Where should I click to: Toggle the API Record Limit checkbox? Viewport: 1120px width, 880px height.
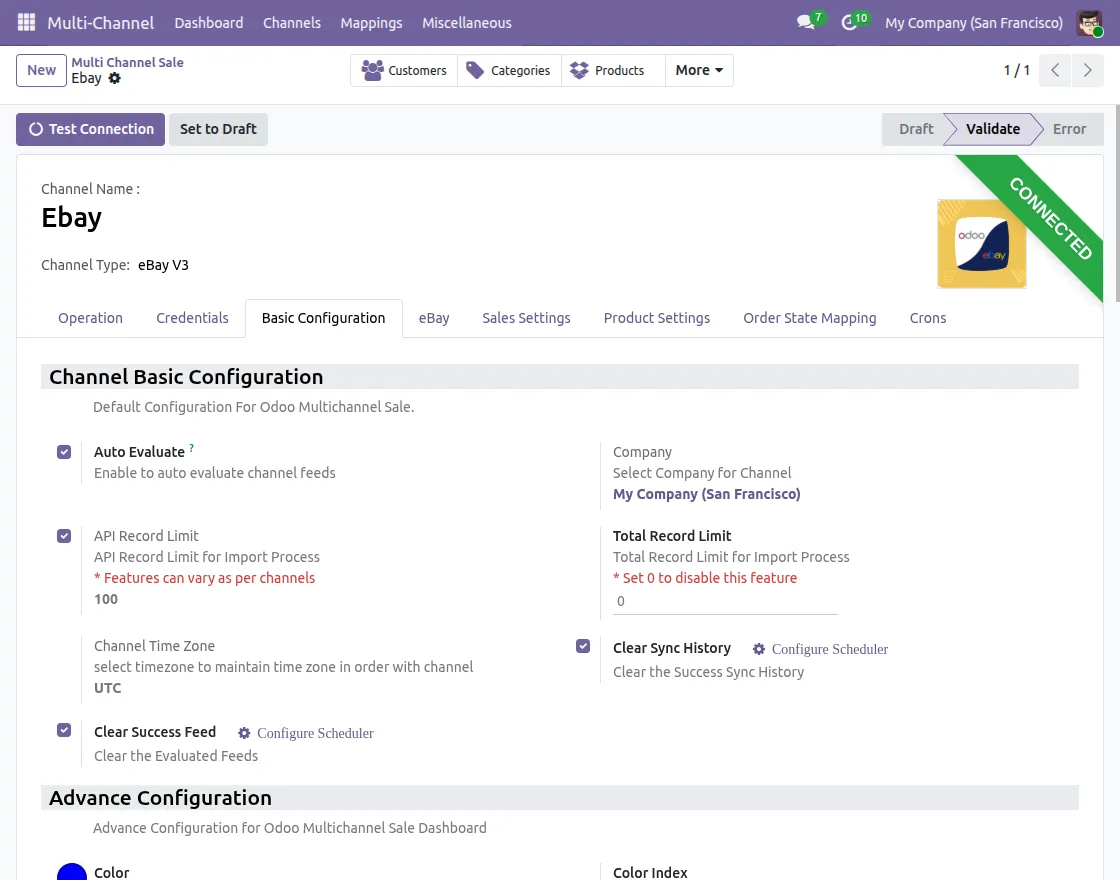(64, 536)
